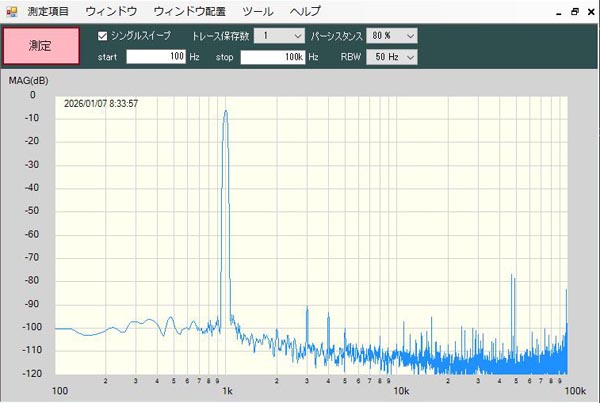600x403 pixels.
Task: Open the RBW 50 Hz dropdown
Action: pyautogui.click(x=392, y=57)
